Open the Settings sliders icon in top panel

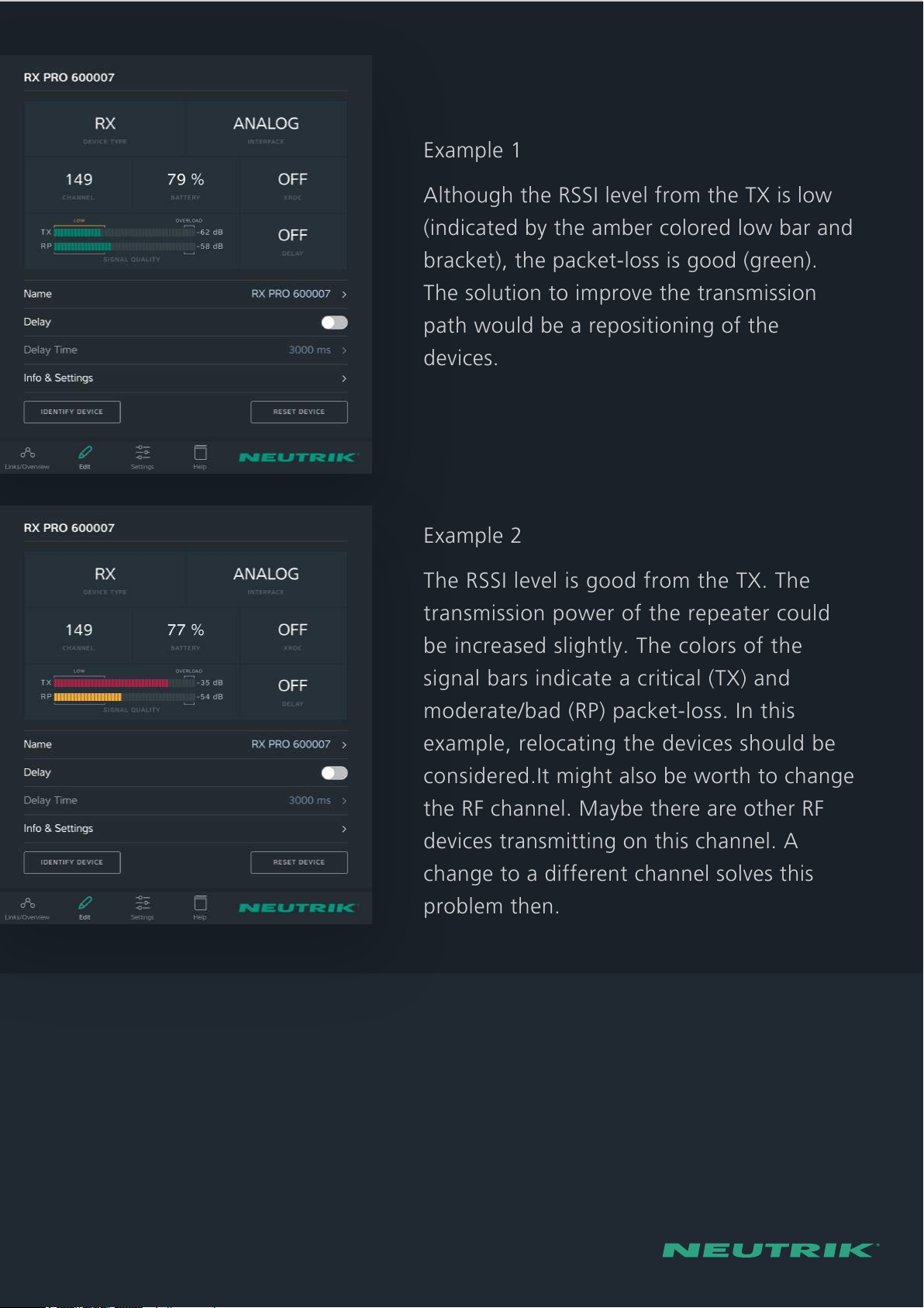pos(143,457)
